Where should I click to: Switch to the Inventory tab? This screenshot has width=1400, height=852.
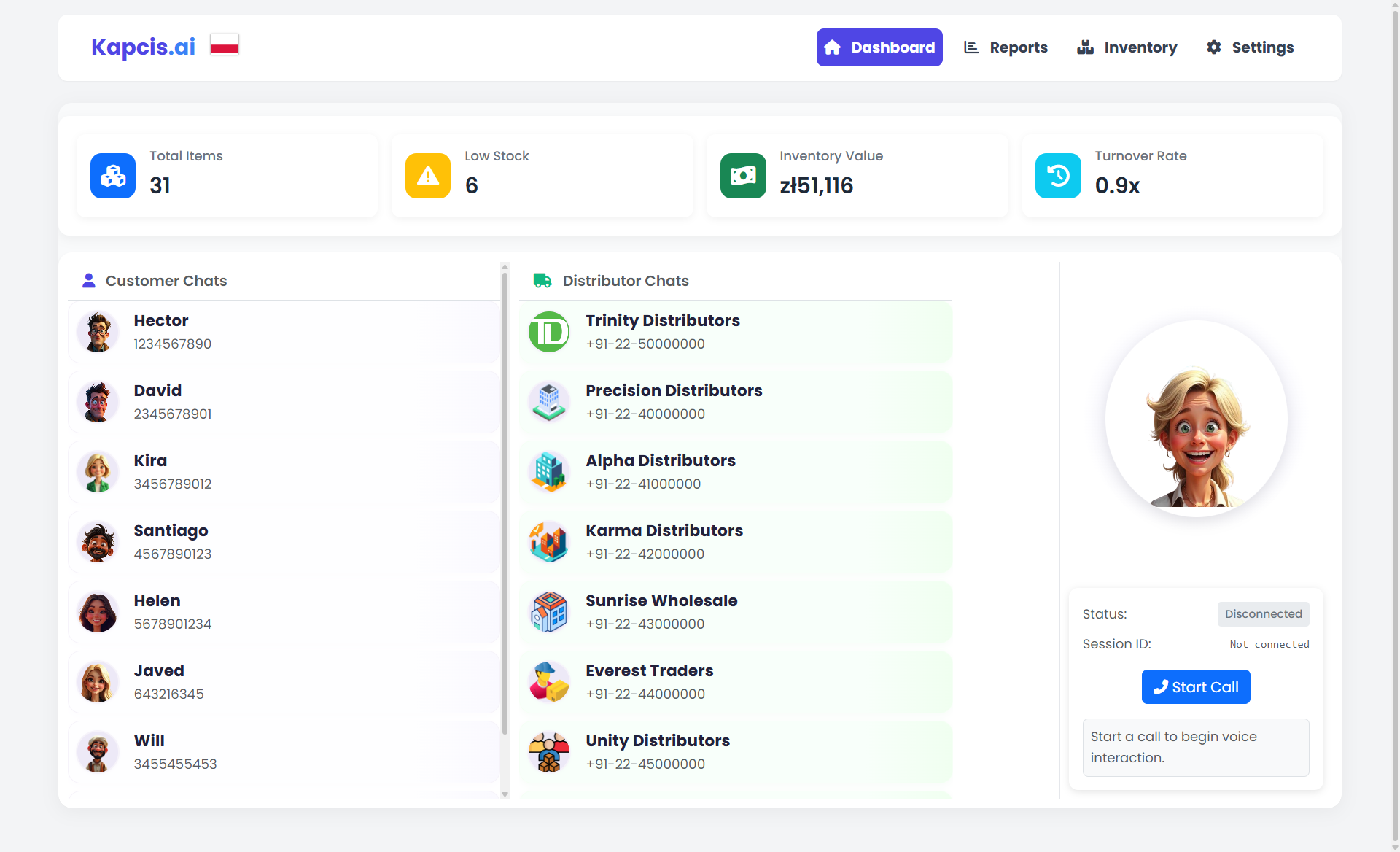tap(1127, 47)
